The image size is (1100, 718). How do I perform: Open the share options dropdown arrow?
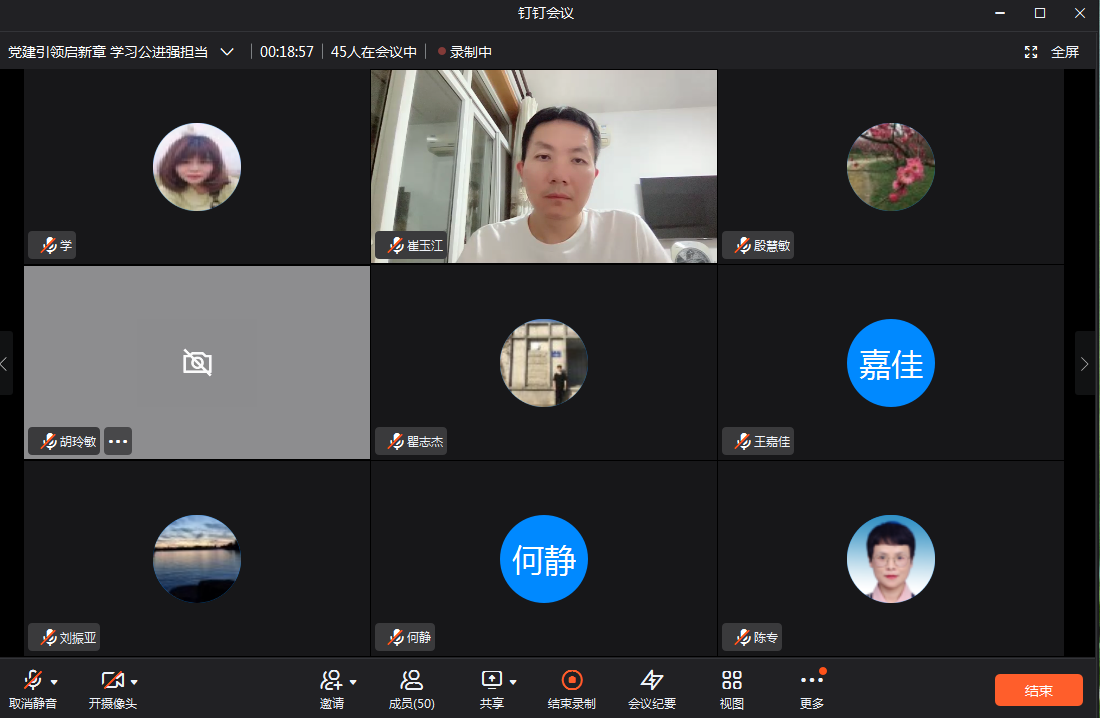pos(513,682)
